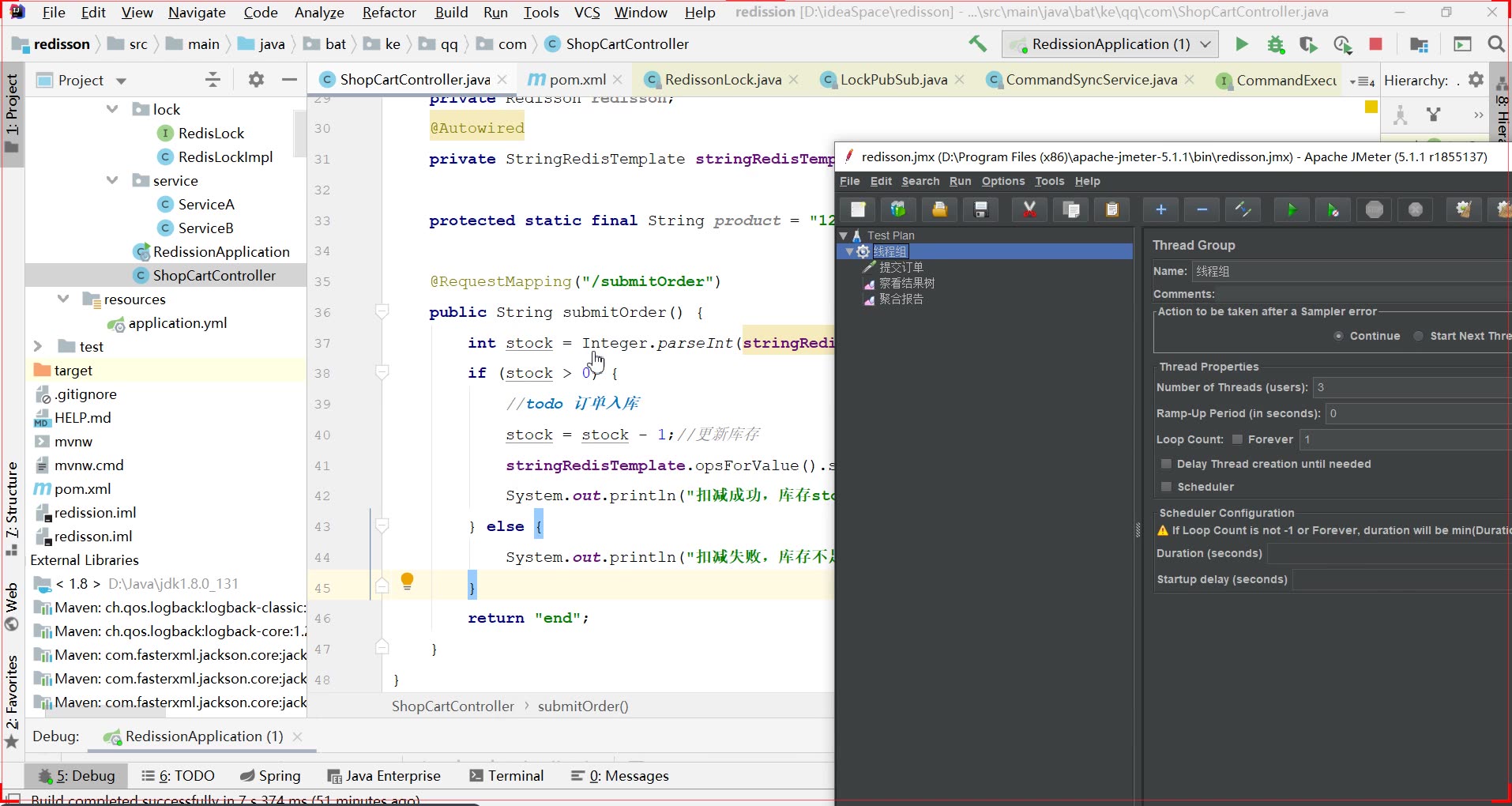Collapse the resources folder

click(x=63, y=299)
